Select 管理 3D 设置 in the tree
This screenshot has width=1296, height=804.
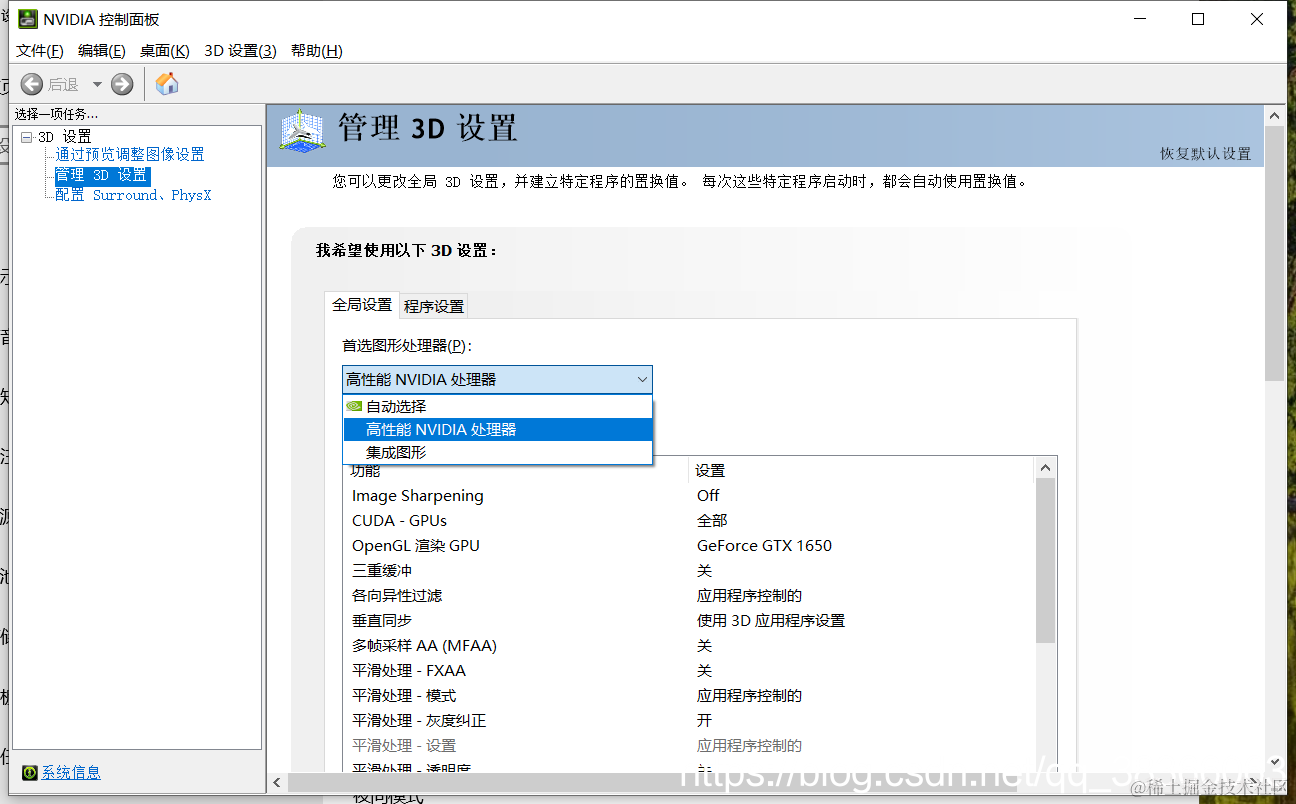pyautogui.click(x=102, y=175)
